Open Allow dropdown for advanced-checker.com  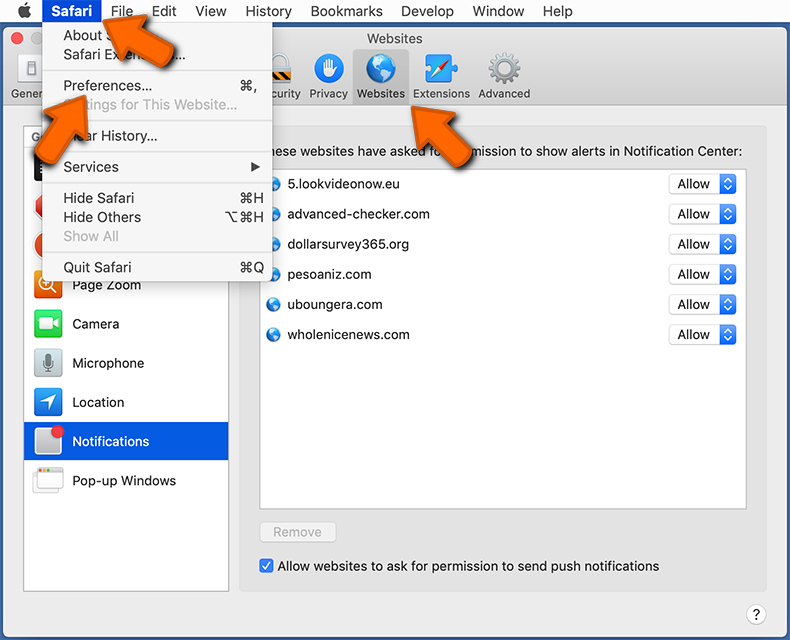coord(702,214)
